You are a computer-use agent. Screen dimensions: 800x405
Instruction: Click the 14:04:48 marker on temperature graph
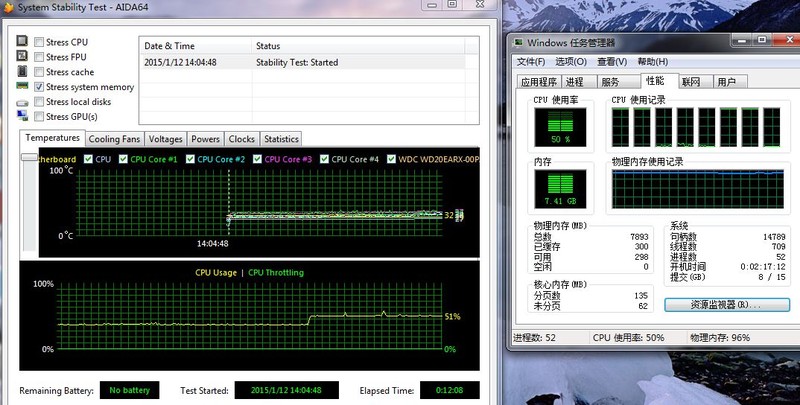coord(213,243)
